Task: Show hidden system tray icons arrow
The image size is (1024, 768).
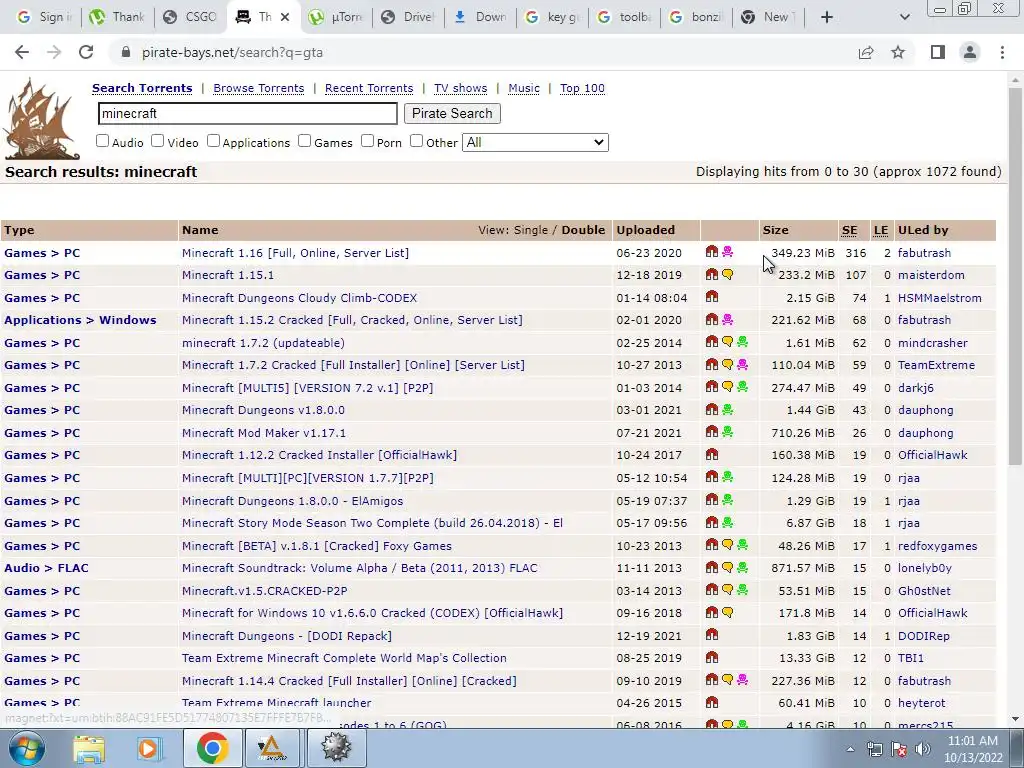Action: click(850, 749)
